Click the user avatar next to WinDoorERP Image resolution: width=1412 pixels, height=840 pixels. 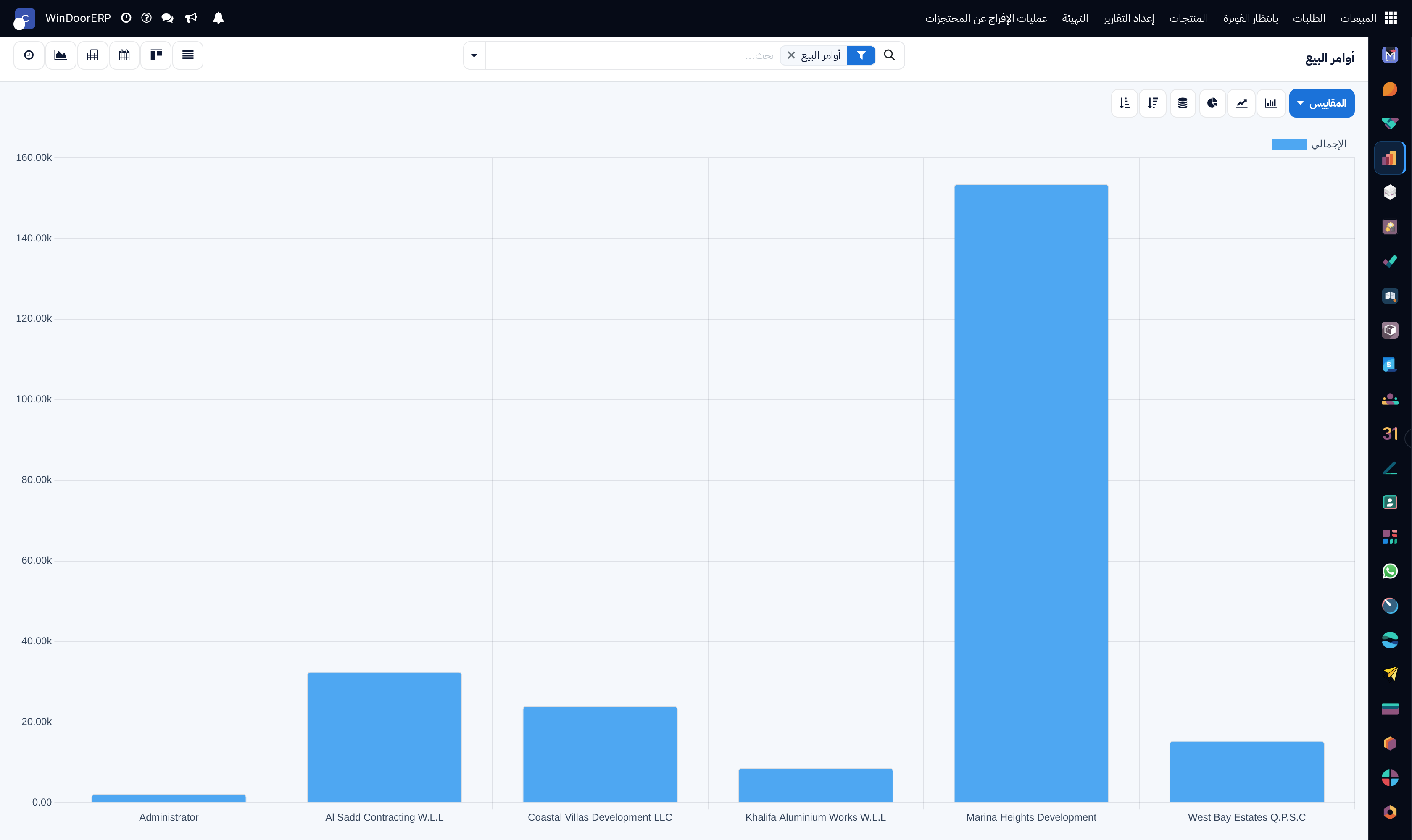pyautogui.click(x=24, y=18)
